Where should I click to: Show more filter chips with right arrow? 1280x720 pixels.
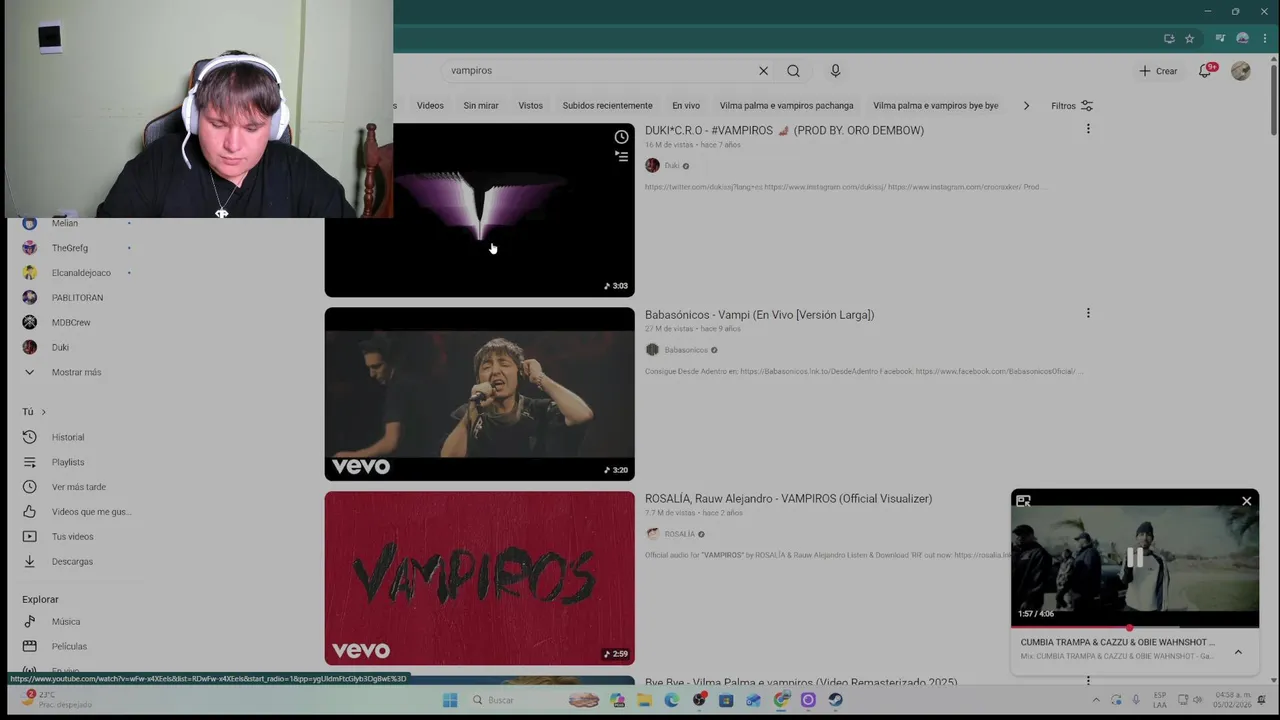[1026, 106]
